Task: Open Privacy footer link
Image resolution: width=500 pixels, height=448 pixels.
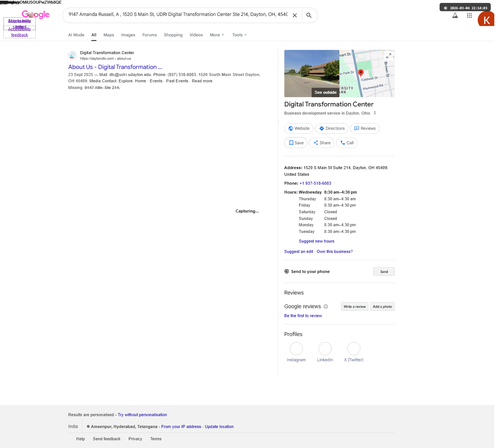Action: pyautogui.click(x=135, y=439)
